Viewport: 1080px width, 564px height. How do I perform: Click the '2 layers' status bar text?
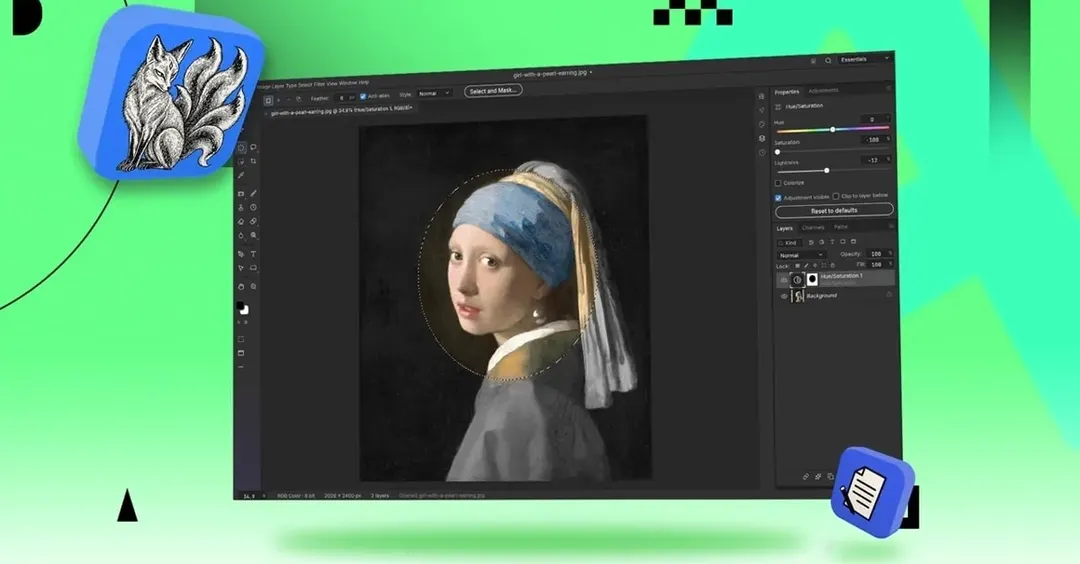point(380,495)
